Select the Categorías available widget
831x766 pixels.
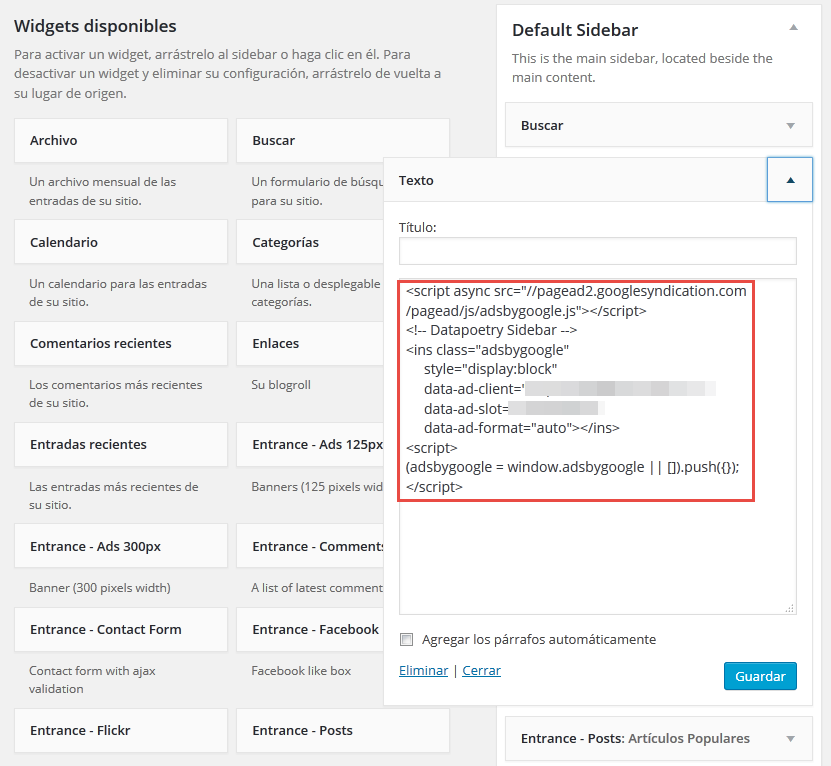pos(310,242)
